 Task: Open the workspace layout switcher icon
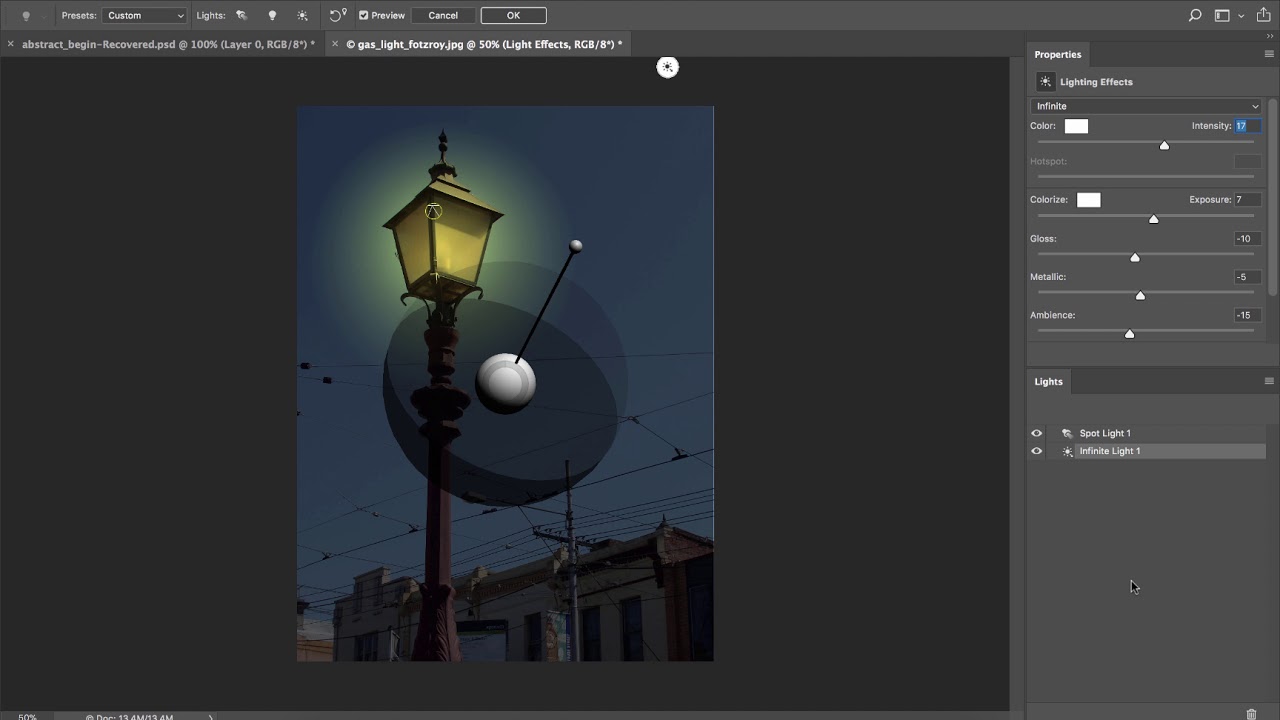point(1222,16)
